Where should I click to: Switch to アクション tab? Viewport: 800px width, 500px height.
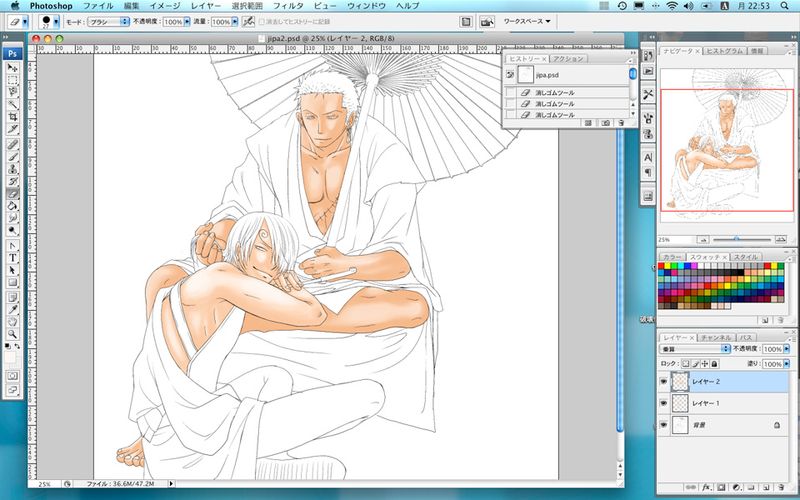pyautogui.click(x=568, y=59)
